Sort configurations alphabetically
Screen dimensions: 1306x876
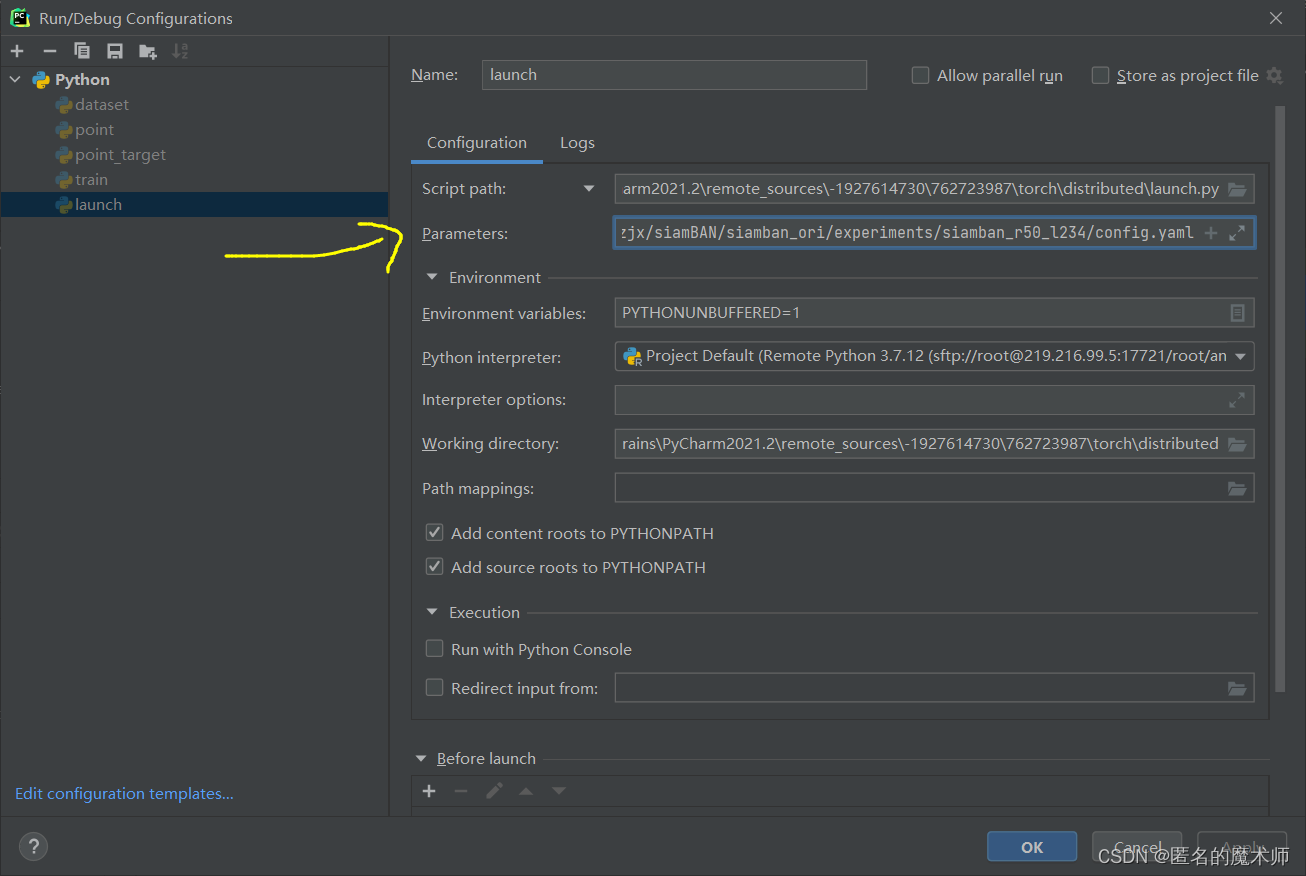178,50
